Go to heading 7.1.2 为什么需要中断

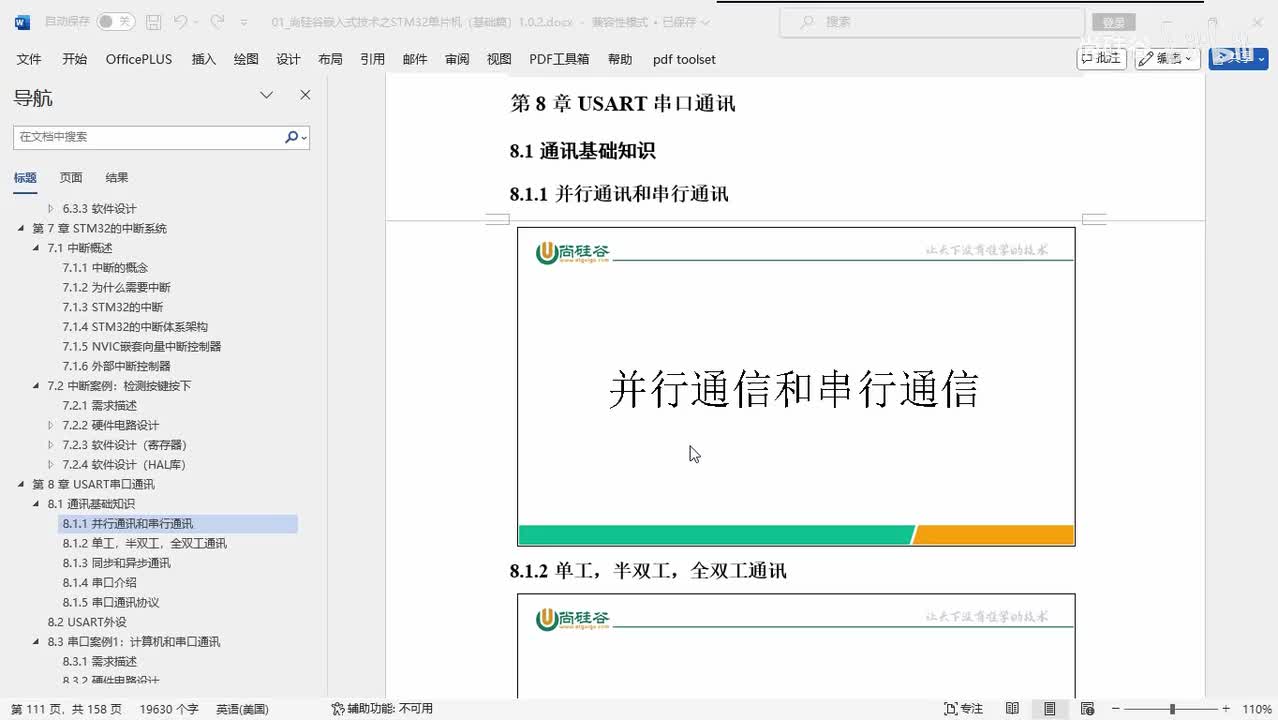(116, 287)
